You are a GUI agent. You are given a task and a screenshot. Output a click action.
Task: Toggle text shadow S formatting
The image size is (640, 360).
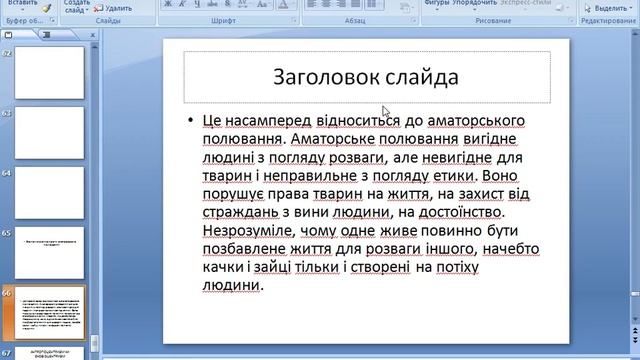[x=227, y=4]
